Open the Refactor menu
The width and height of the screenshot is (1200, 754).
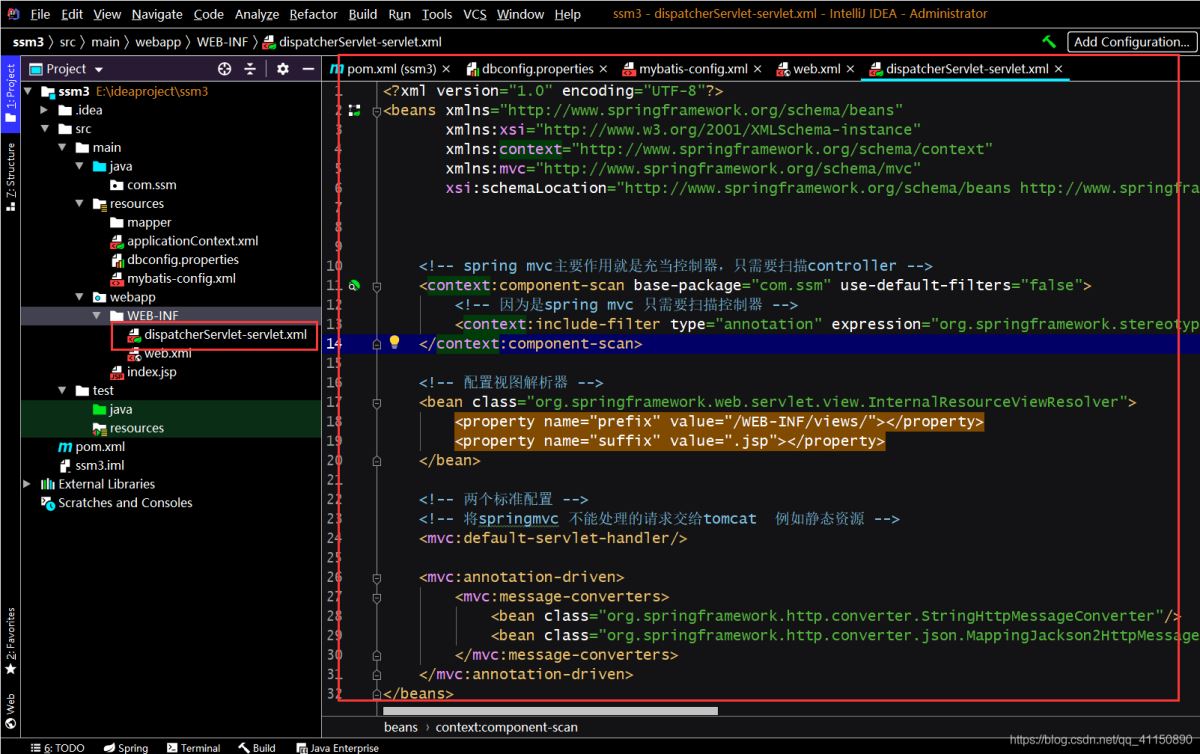(313, 14)
